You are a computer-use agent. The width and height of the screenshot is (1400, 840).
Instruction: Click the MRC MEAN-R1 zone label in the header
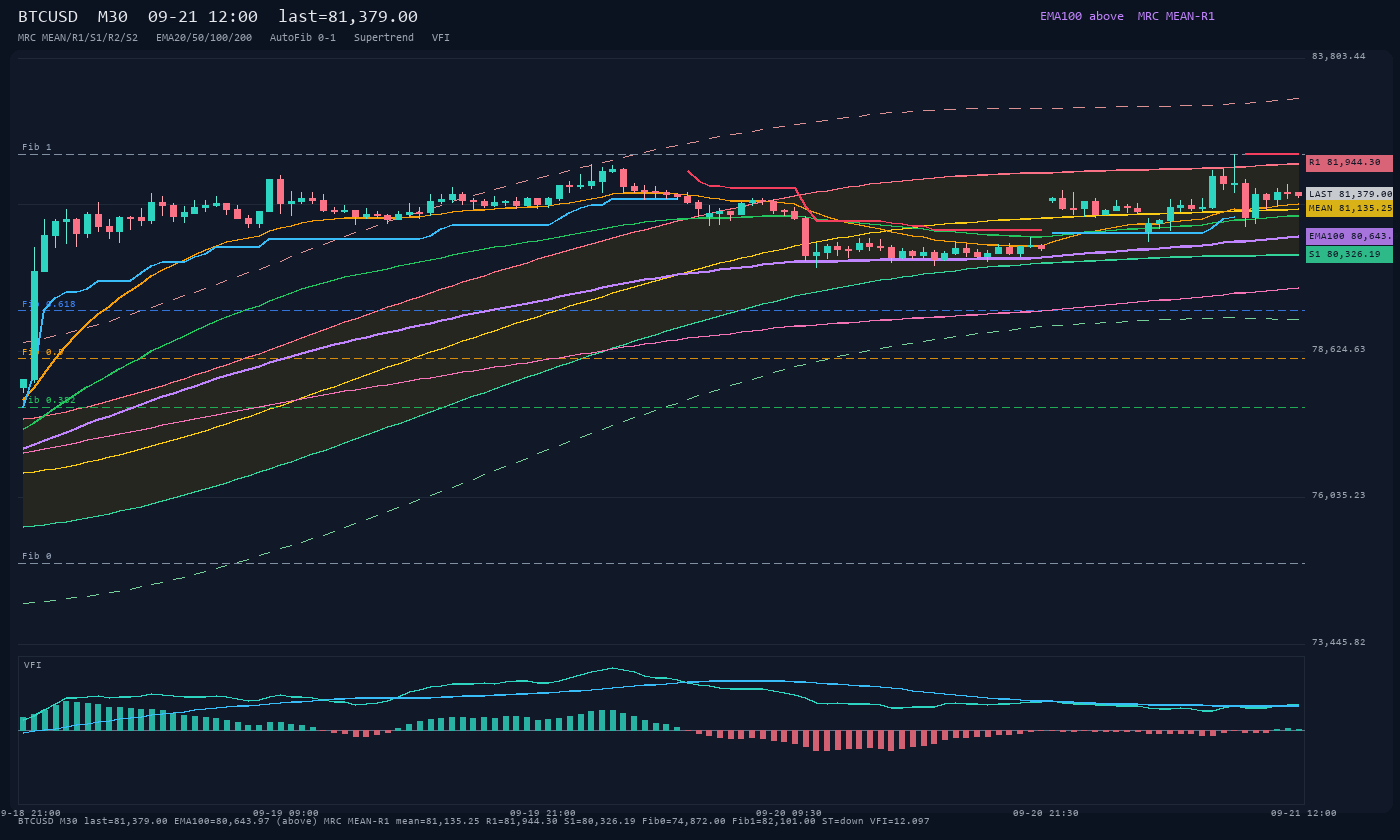[1176, 16]
